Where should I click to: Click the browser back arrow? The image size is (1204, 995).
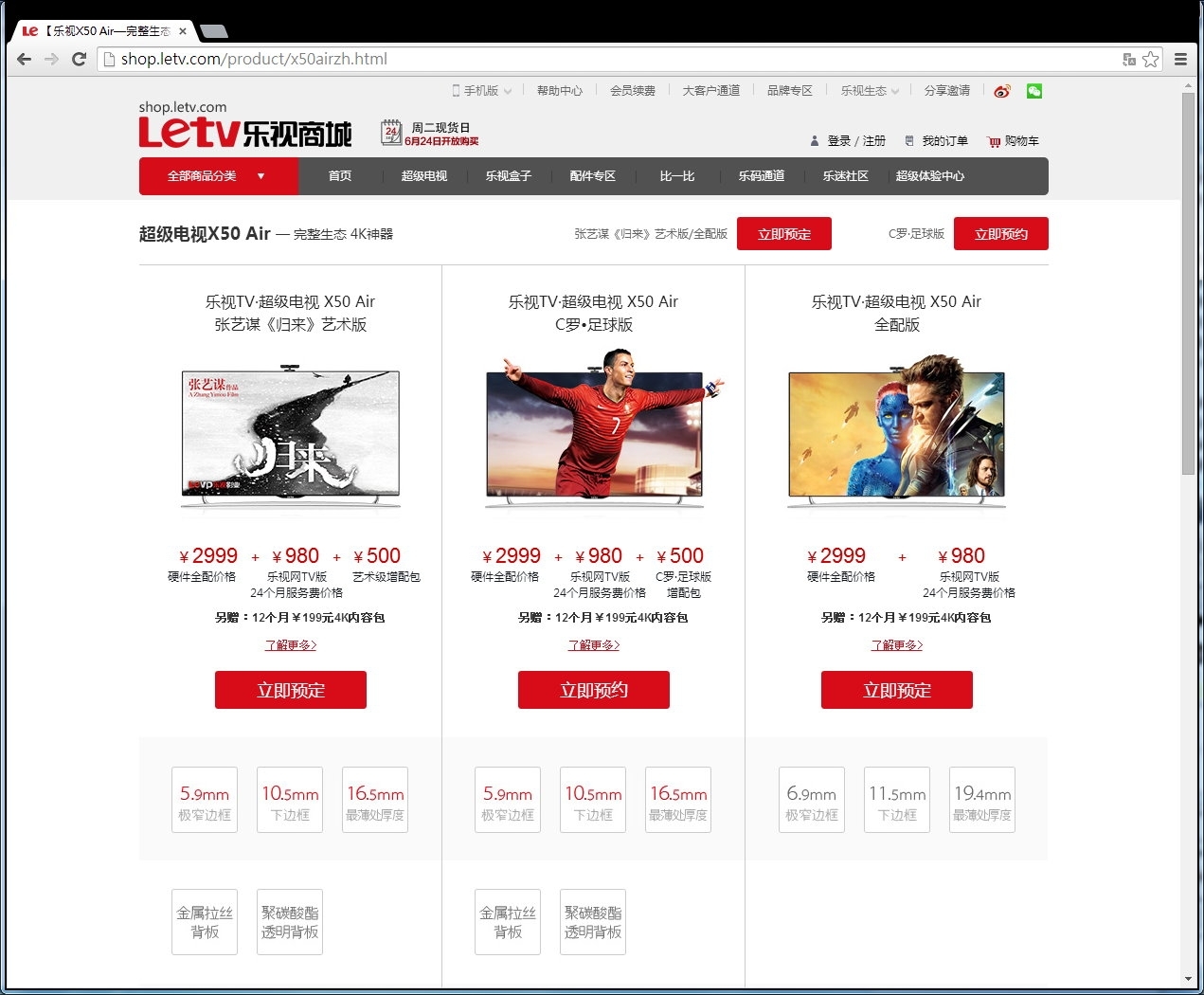coord(25,59)
